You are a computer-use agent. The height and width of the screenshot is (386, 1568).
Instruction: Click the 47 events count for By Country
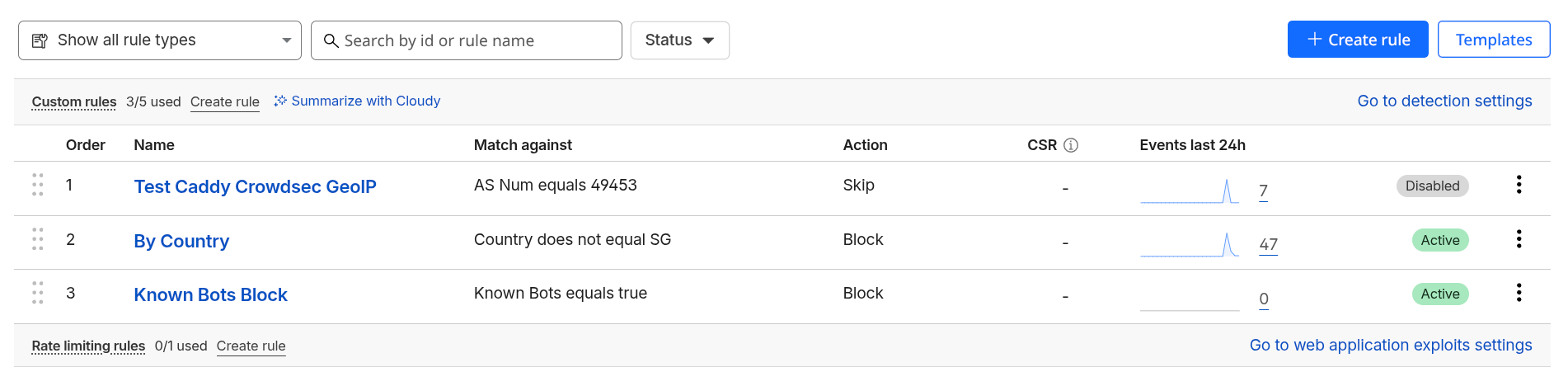[1268, 244]
